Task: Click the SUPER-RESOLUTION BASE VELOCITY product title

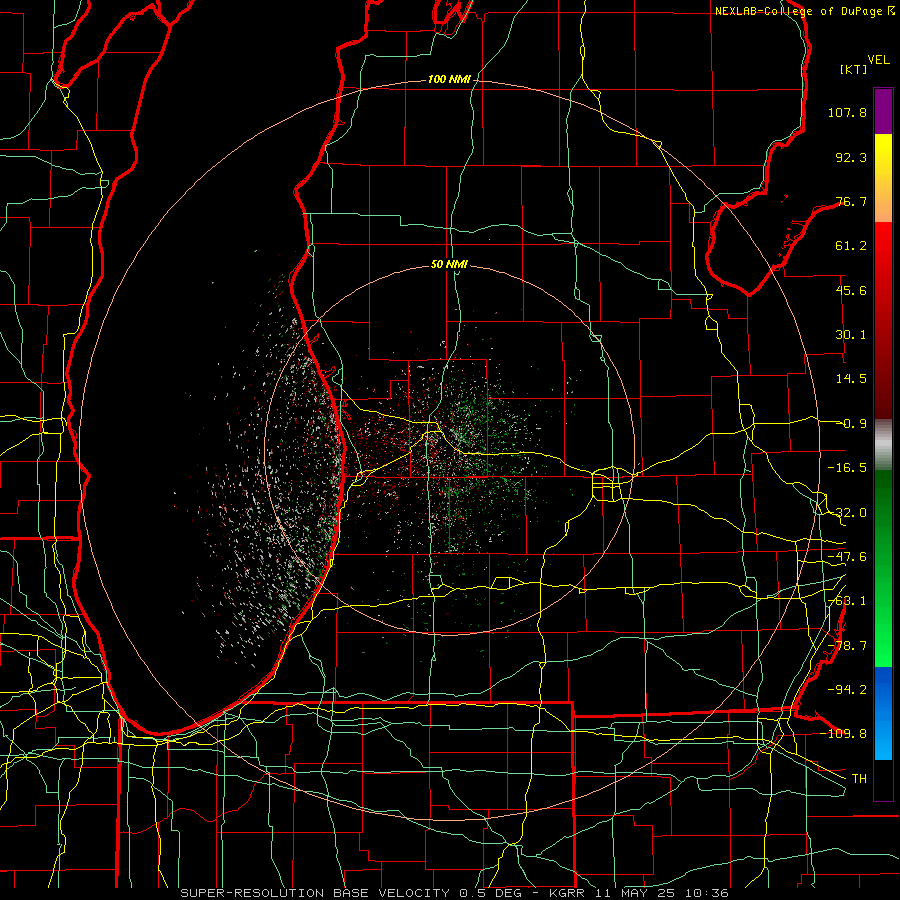Action: point(315,893)
